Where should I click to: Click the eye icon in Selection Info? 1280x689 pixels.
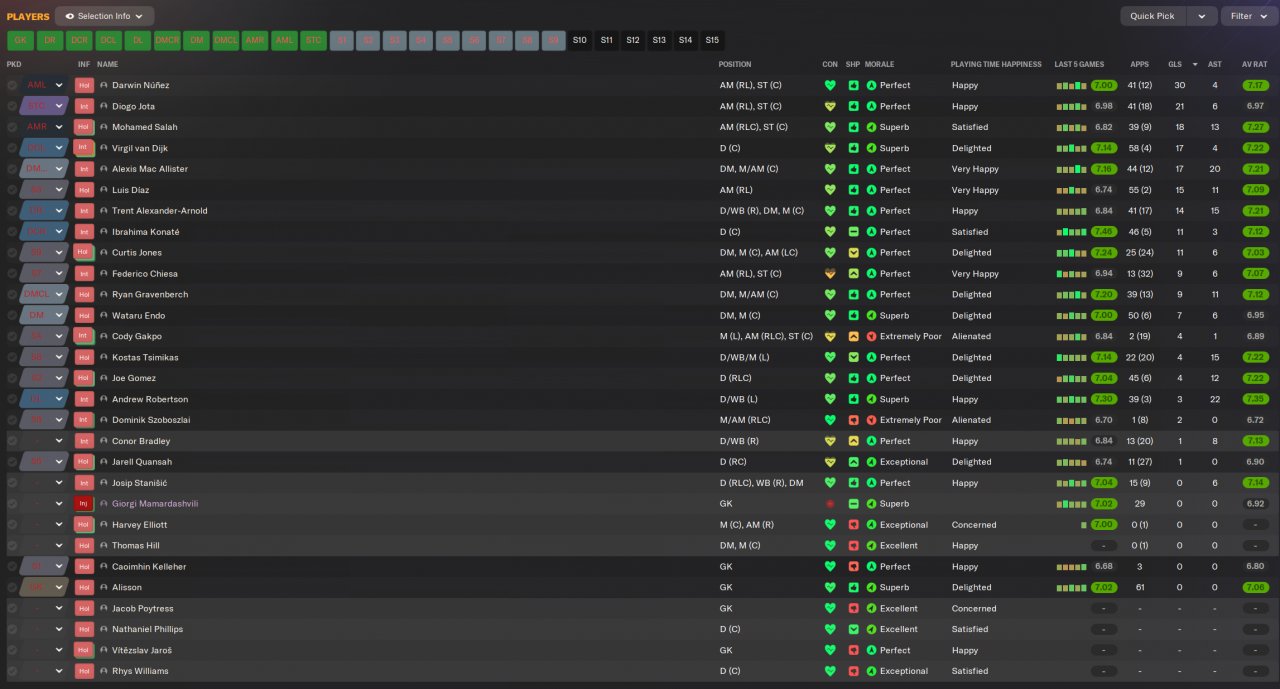[x=70, y=16]
